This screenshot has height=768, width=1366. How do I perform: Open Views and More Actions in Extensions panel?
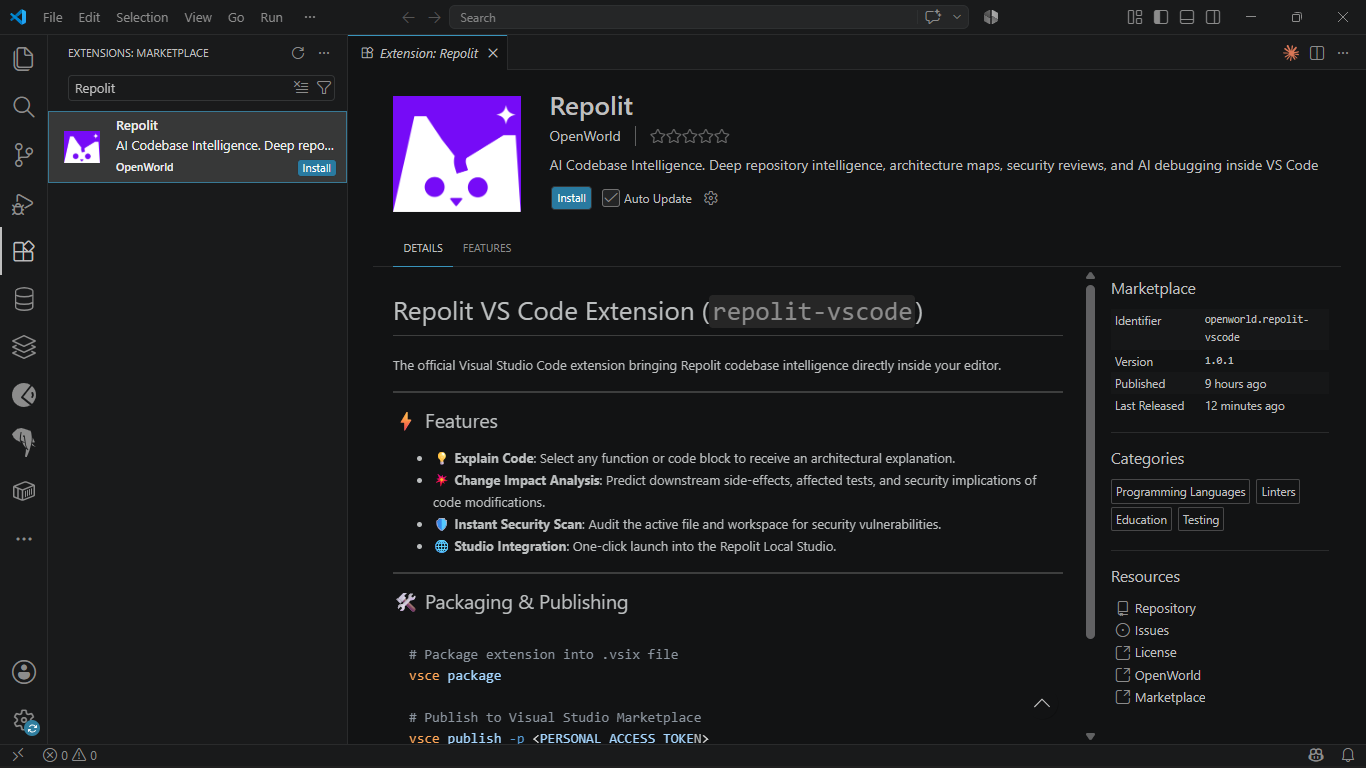pos(324,53)
